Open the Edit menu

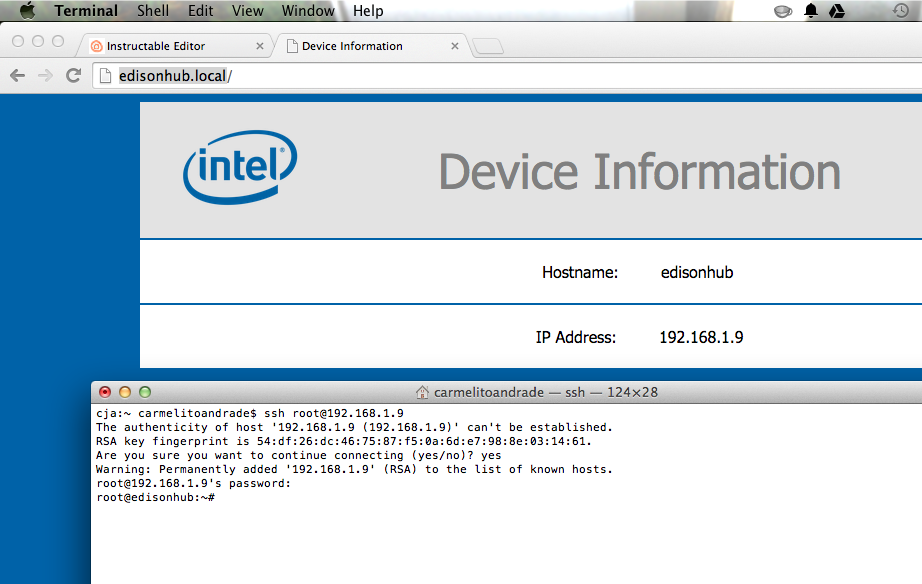201,11
